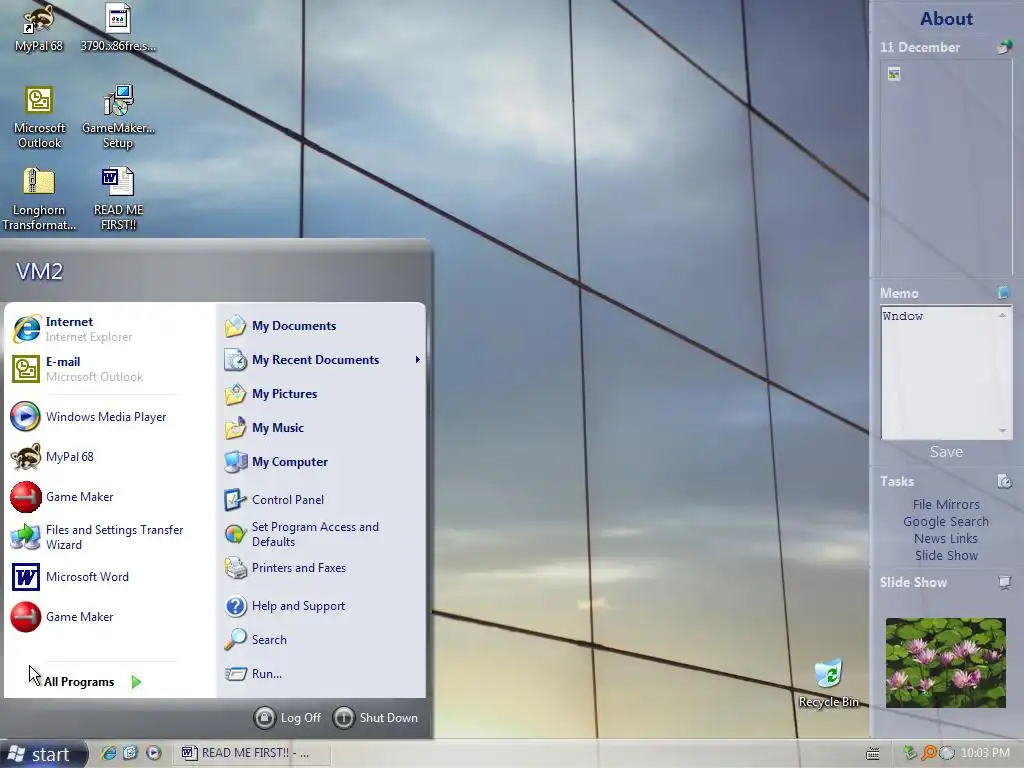Open MyPal 68 desktop shortcut

(39, 29)
